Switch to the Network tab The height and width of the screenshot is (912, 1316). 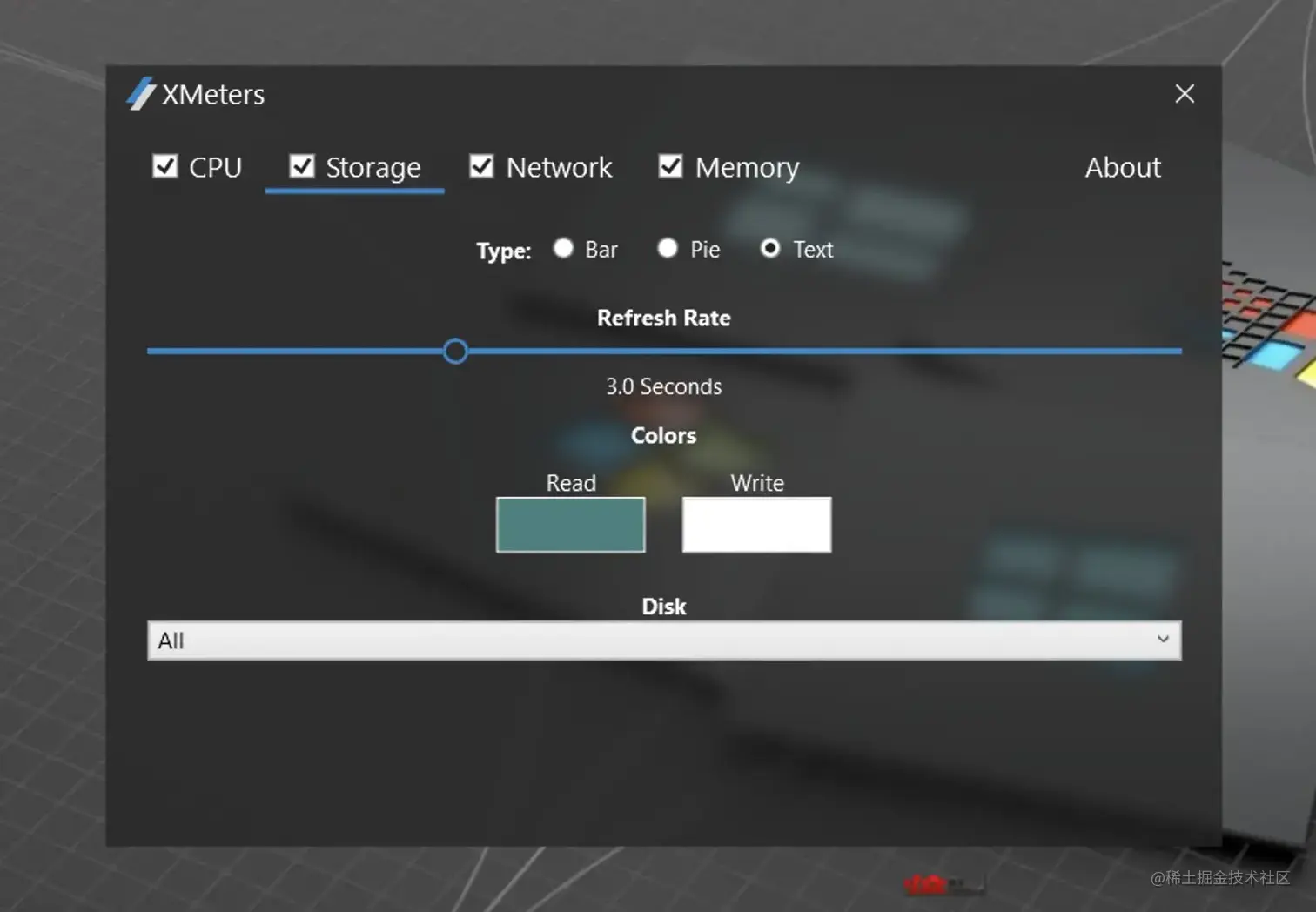(x=559, y=167)
